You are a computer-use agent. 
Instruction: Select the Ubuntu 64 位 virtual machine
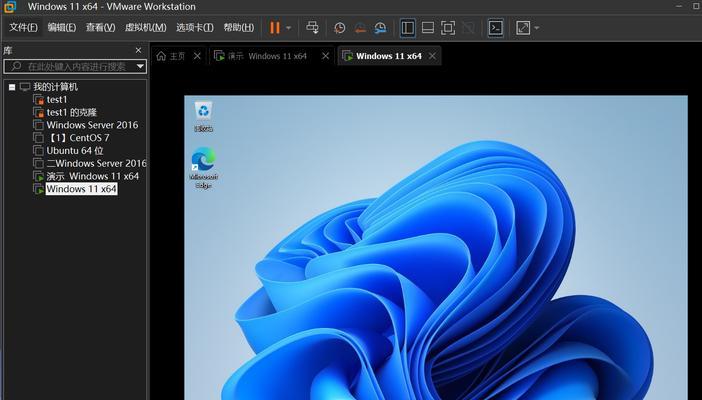75,151
